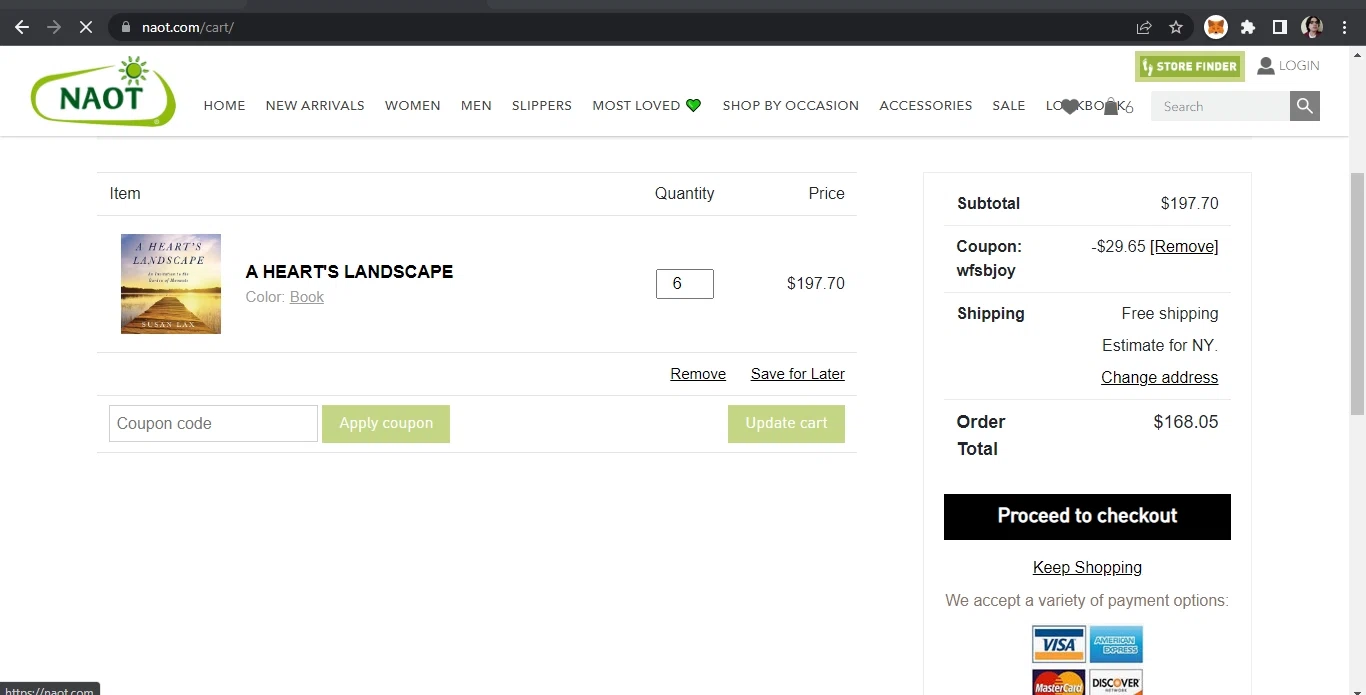1366x695 pixels.
Task: Click the Save for Later link
Action: tap(797, 374)
